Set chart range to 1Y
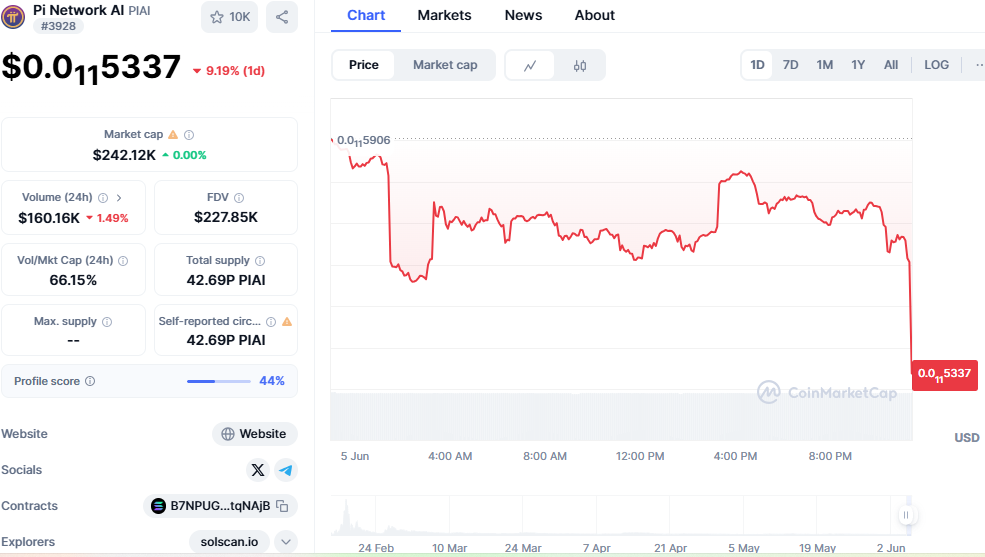 858,65
